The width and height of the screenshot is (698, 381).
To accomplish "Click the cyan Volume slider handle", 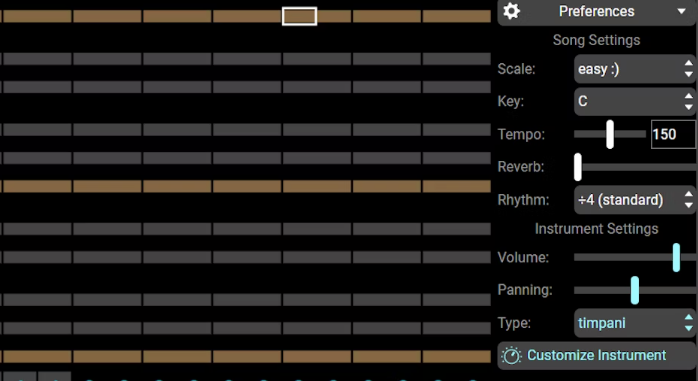I will (676, 257).
